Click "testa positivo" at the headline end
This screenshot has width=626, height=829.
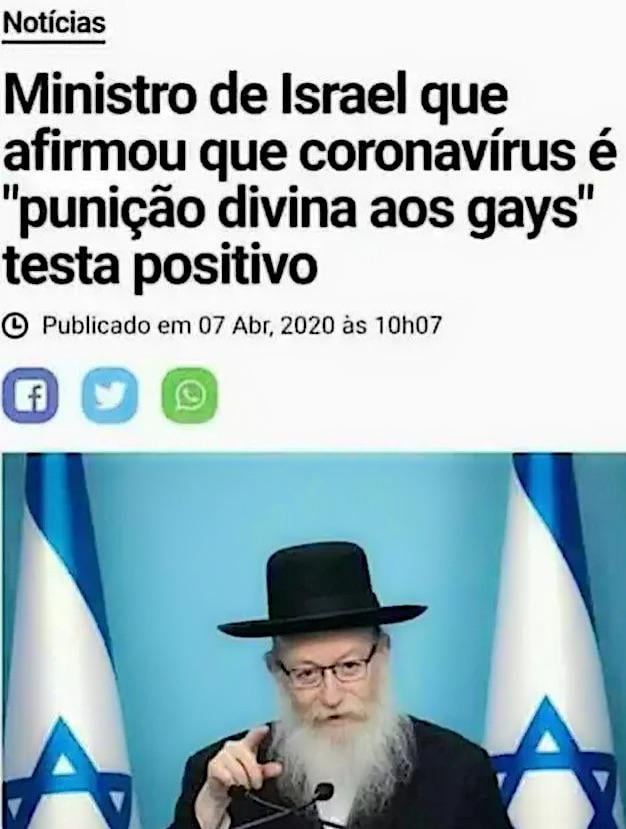click(160, 263)
